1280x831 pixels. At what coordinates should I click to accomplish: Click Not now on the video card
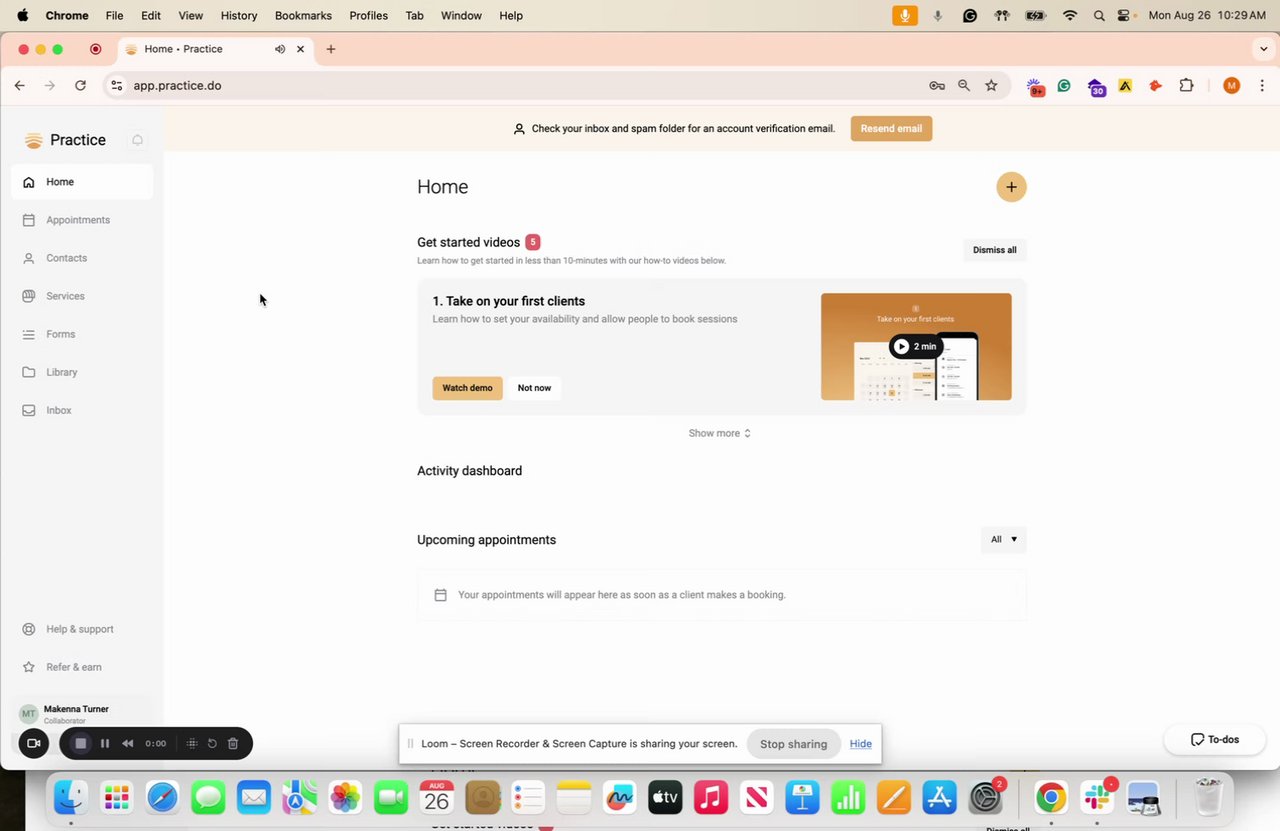coord(534,388)
